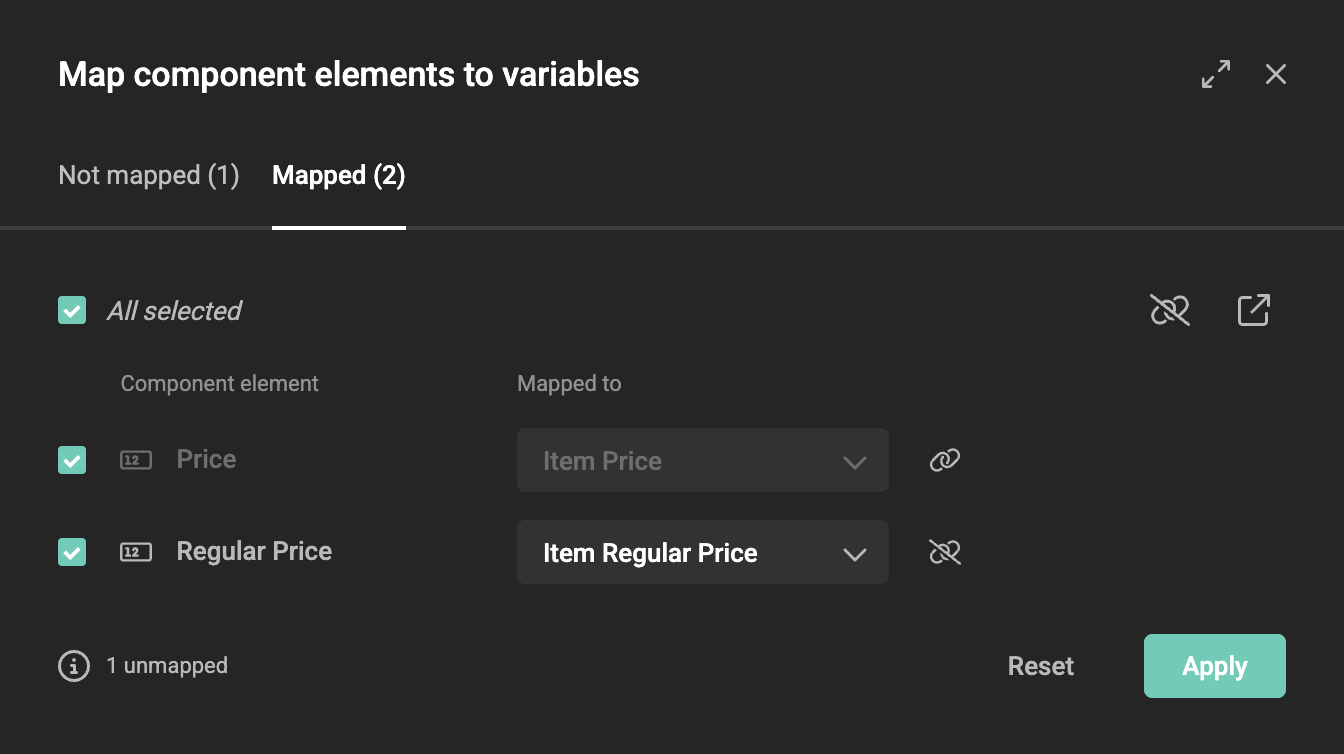Select the Mapped tab
Image resolution: width=1344 pixels, height=754 pixels.
338,175
